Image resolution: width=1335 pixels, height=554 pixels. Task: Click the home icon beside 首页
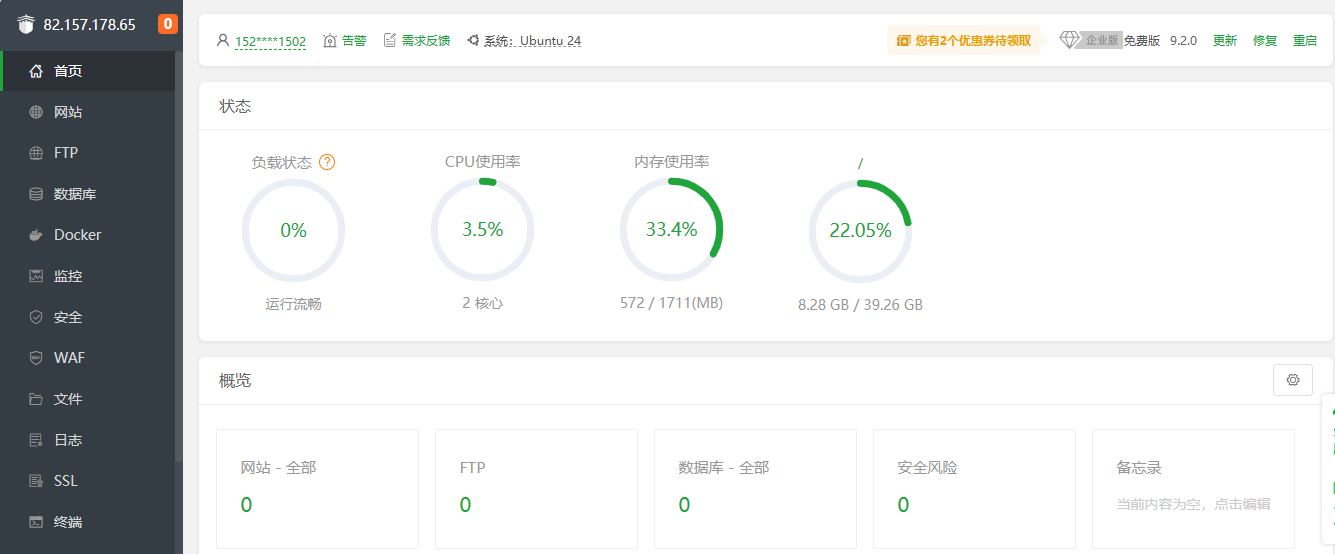[x=36, y=71]
